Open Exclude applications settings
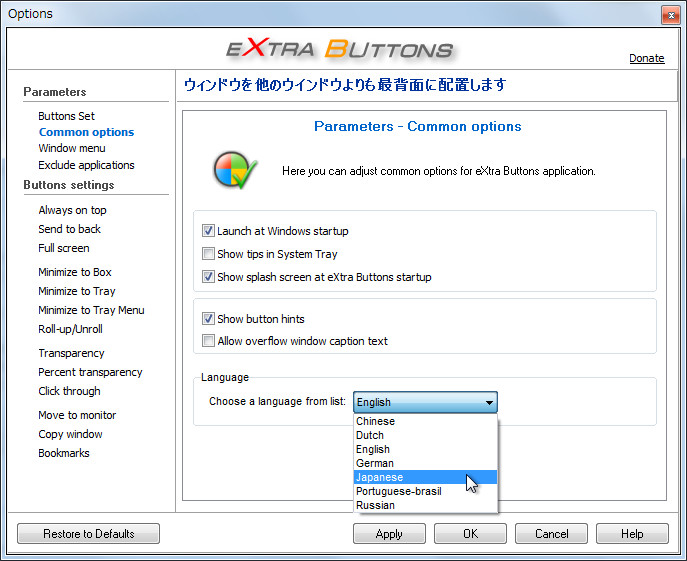 86,165
